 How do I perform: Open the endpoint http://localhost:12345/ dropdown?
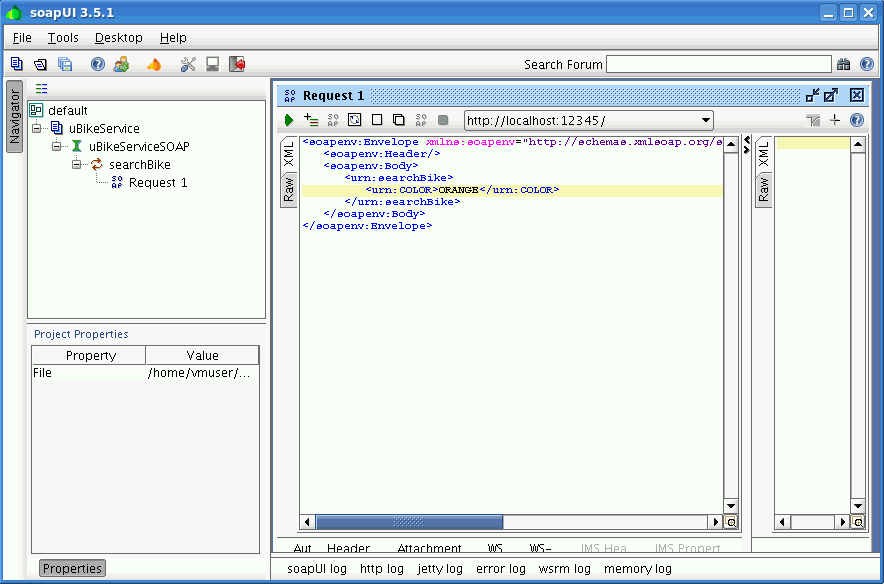coord(705,120)
